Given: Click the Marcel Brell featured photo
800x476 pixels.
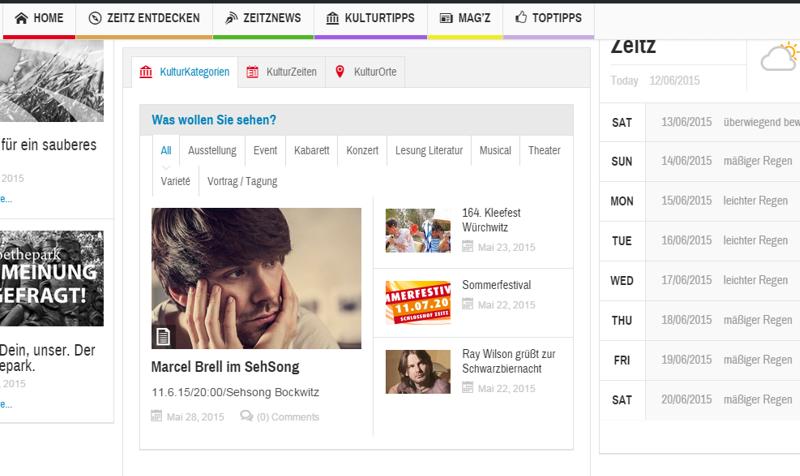Looking at the screenshot, I should pos(256,278).
